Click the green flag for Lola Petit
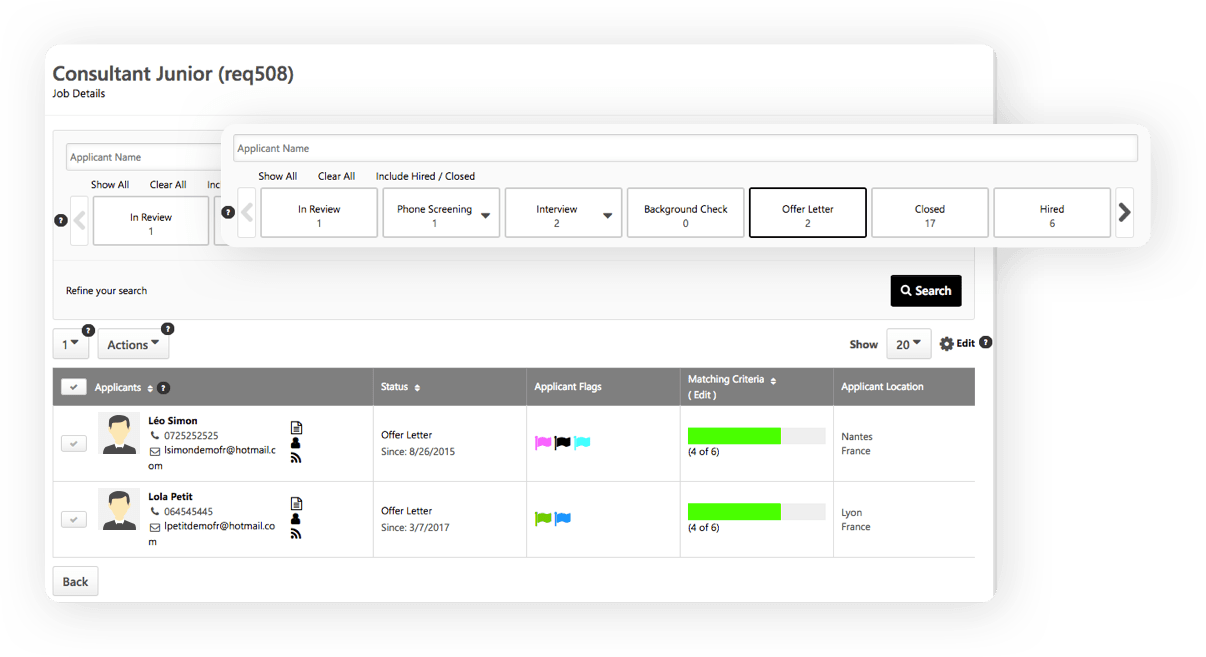 [x=543, y=519]
